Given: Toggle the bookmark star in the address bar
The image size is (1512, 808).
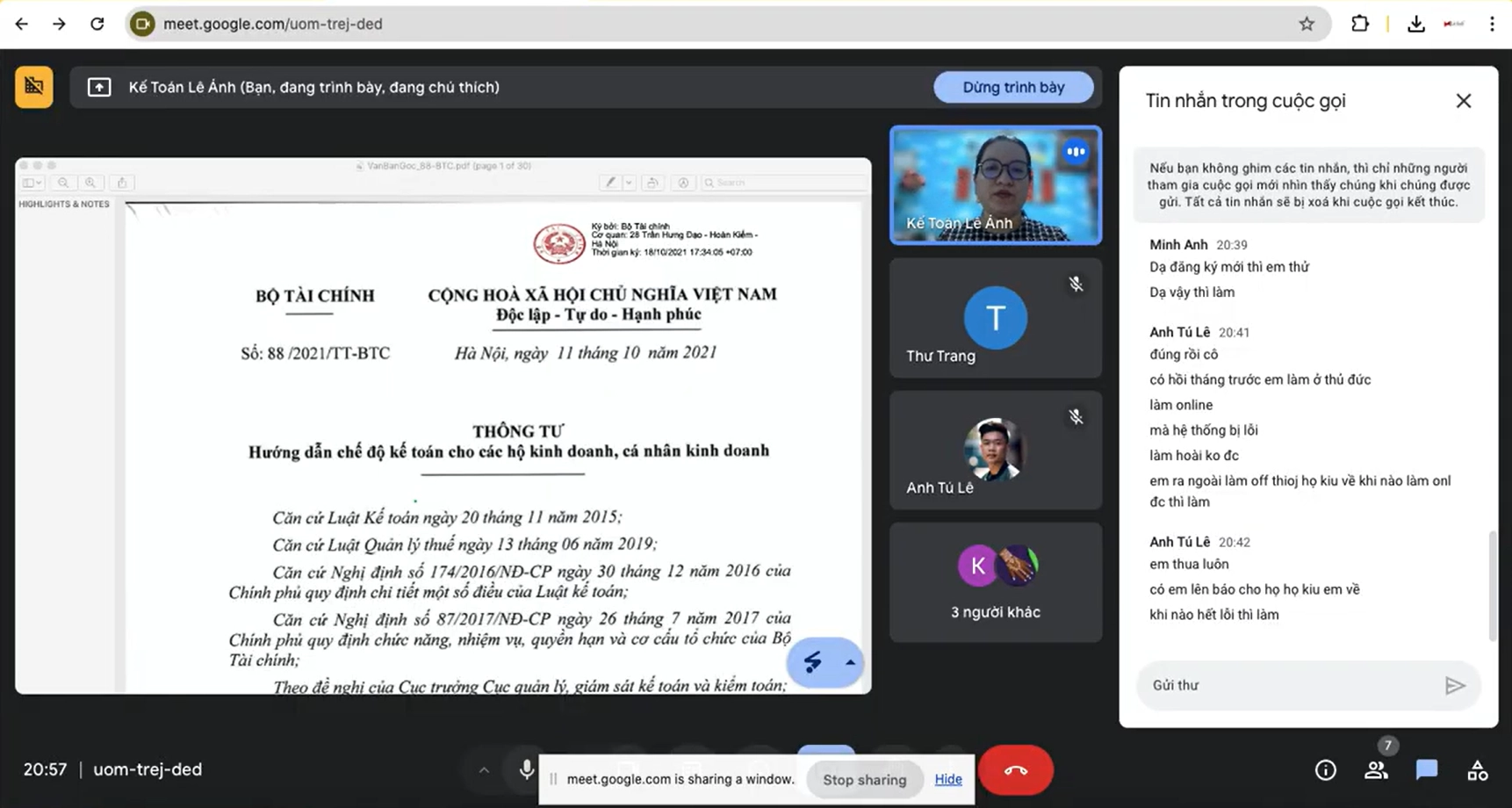Looking at the screenshot, I should coord(1307,24).
